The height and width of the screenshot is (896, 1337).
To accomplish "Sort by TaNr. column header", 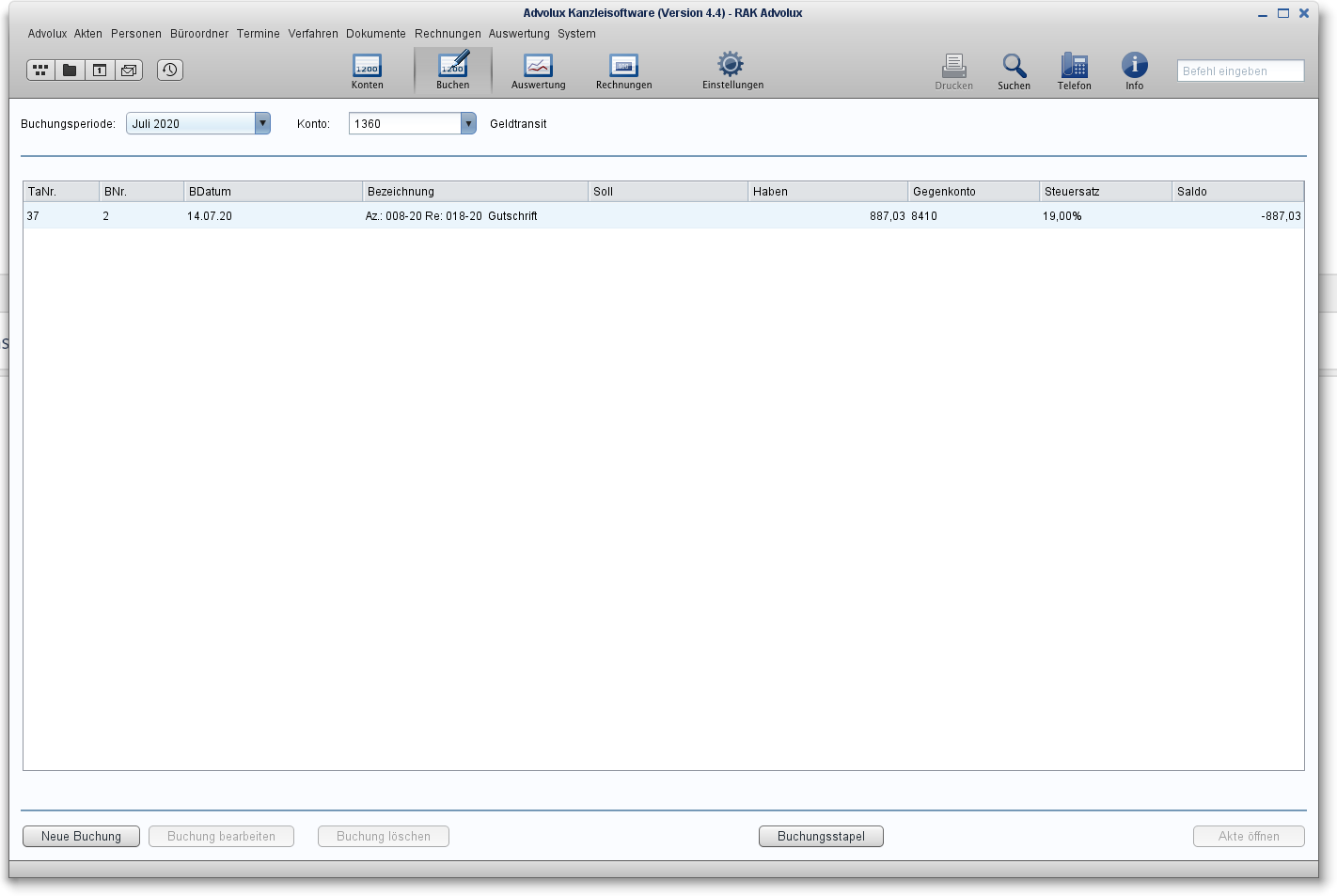I will pos(61,191).
